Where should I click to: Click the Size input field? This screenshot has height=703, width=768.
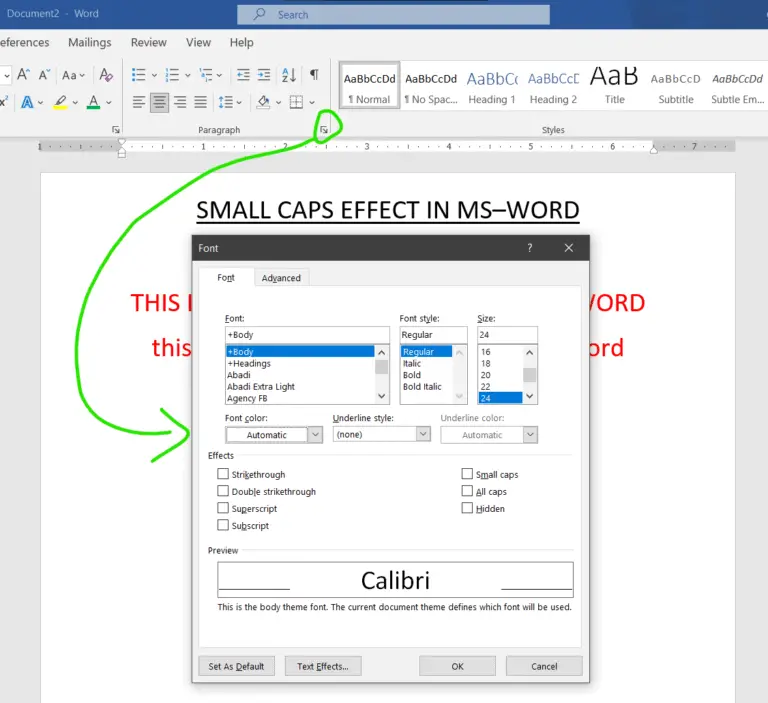(x=507, y=335)
